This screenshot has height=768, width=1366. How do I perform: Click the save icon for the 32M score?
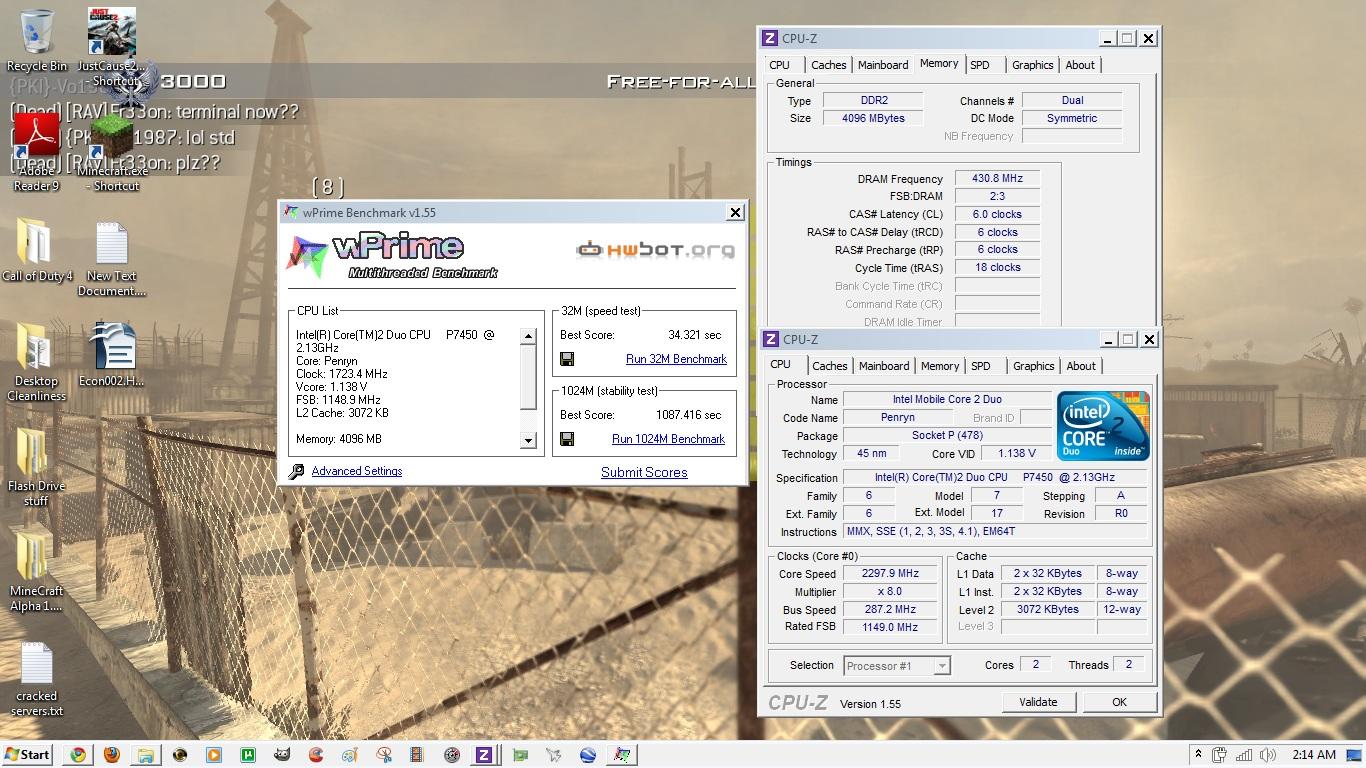click(x=567, y=359)
